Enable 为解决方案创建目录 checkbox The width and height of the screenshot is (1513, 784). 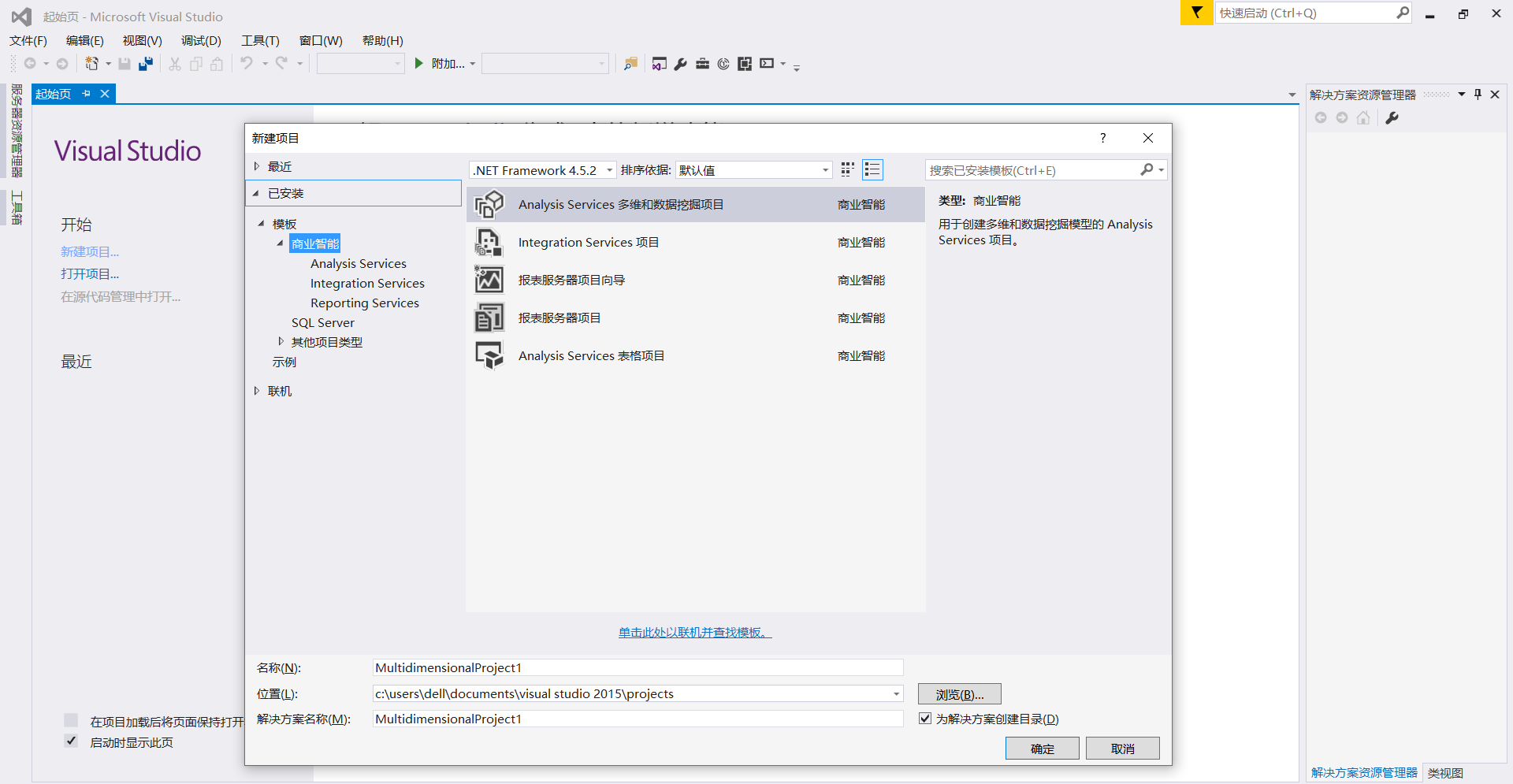[925, 718]
